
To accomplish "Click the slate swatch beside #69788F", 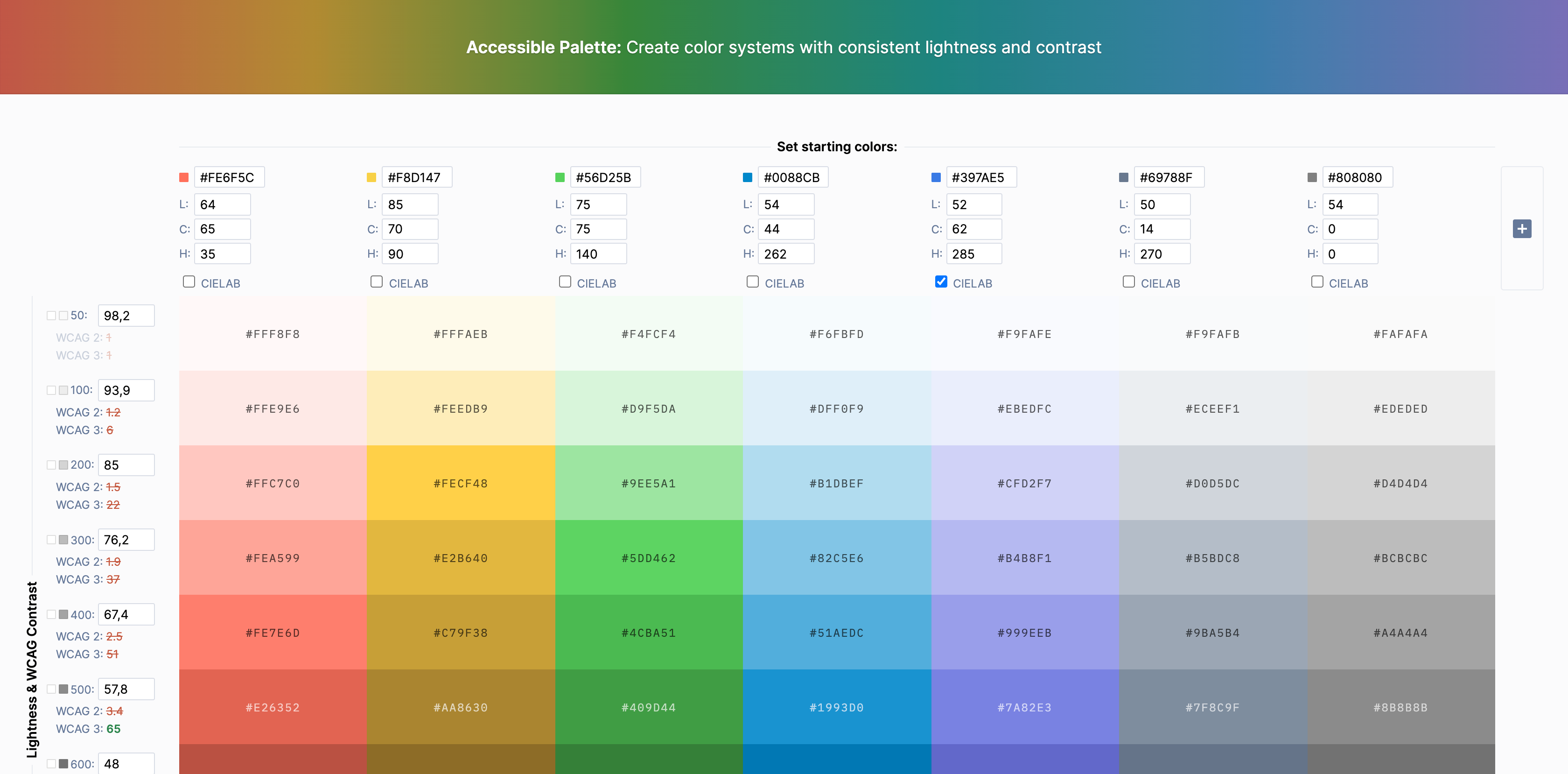I will (1124, 178).
